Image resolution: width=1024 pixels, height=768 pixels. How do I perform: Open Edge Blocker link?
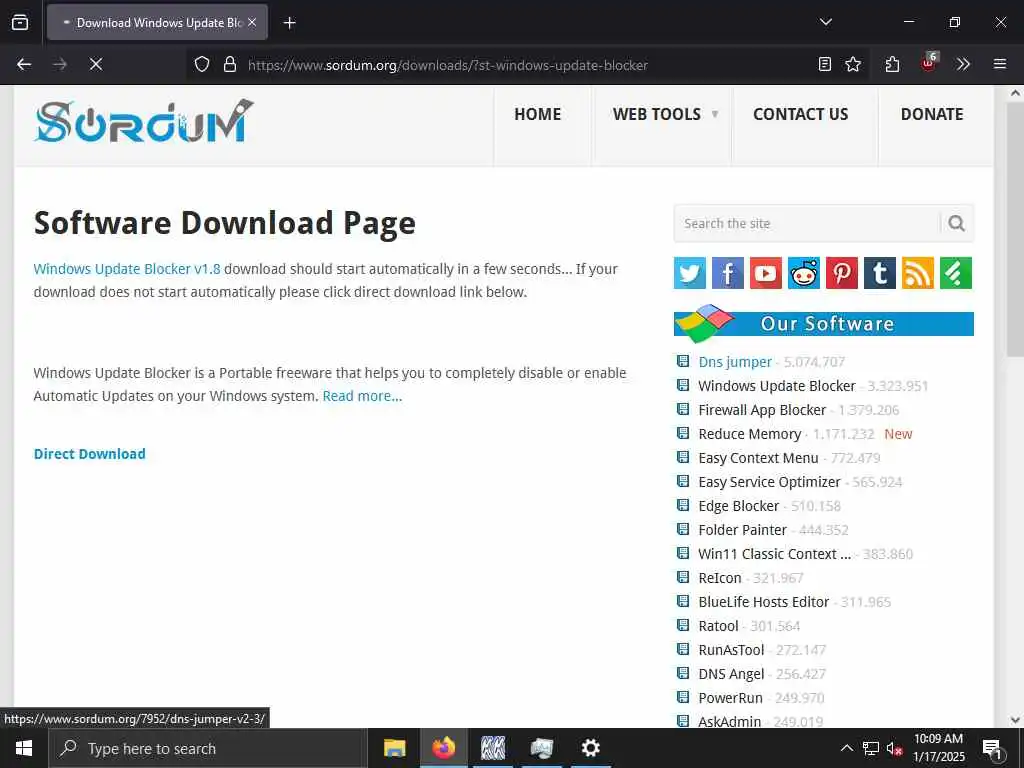click(x=739, y=506)
